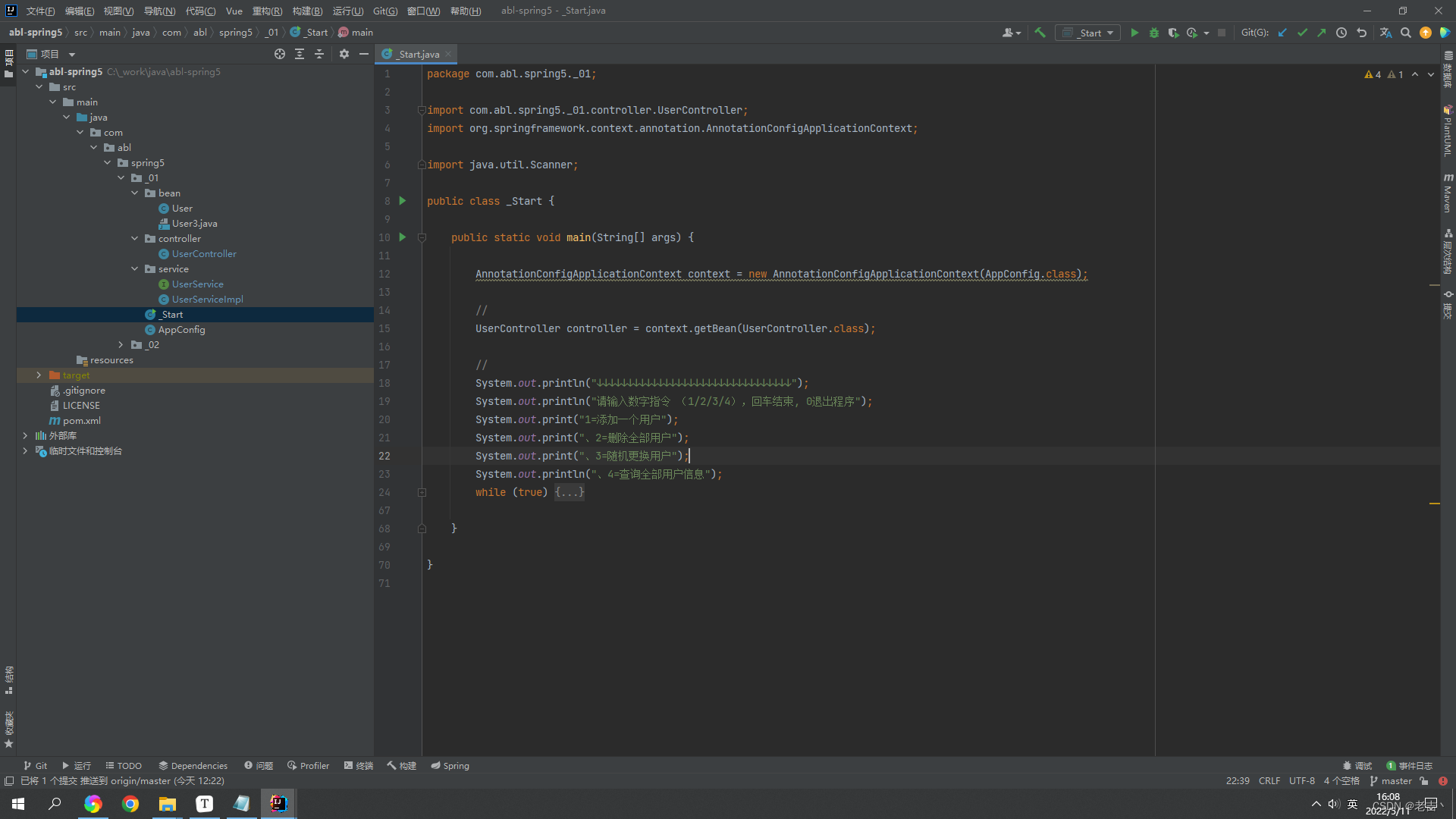
Task: Open the Profiler tool window
Action: click(309, 766)
